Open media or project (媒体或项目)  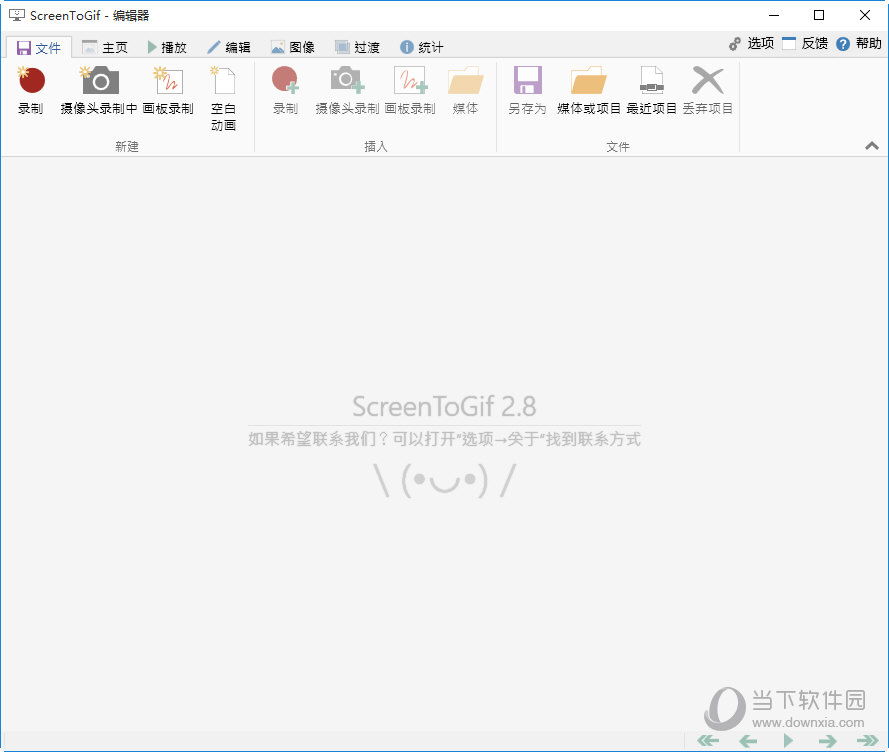coord(589,91)
